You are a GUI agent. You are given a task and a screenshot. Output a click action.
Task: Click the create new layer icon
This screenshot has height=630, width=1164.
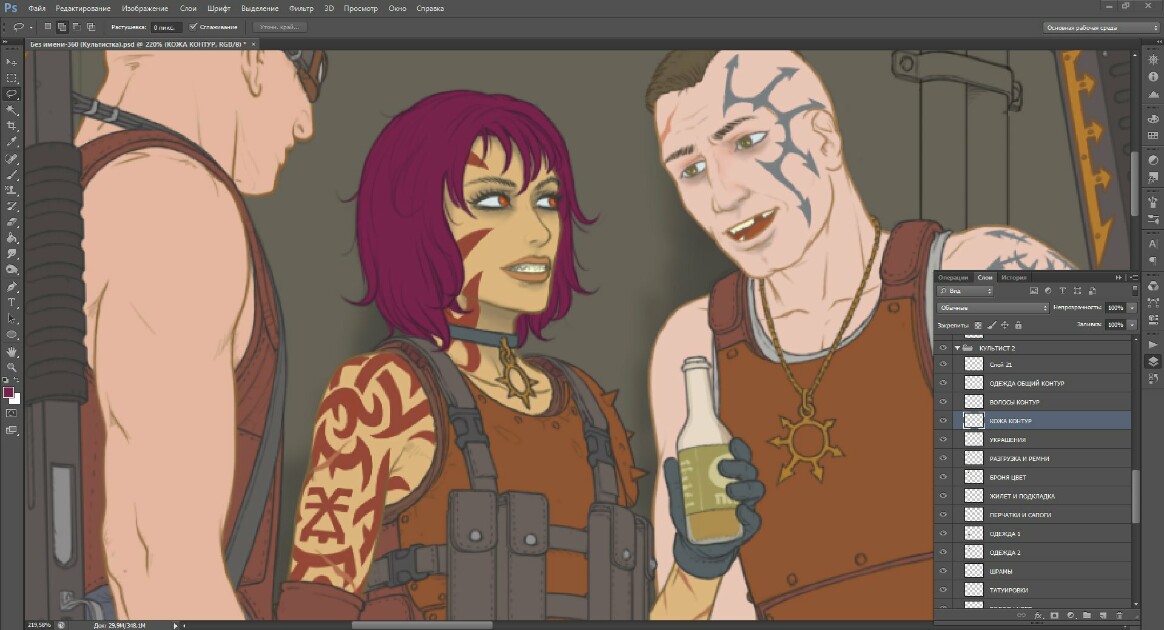(1102, 615)
